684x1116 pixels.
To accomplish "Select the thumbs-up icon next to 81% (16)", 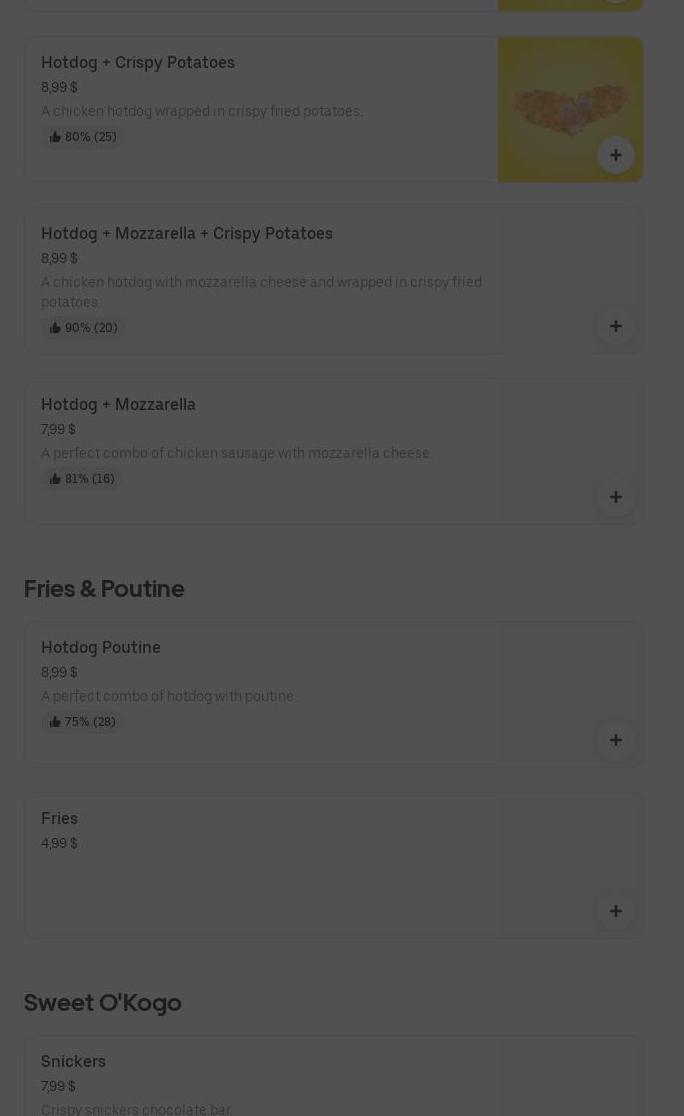I will click(55, 479).
